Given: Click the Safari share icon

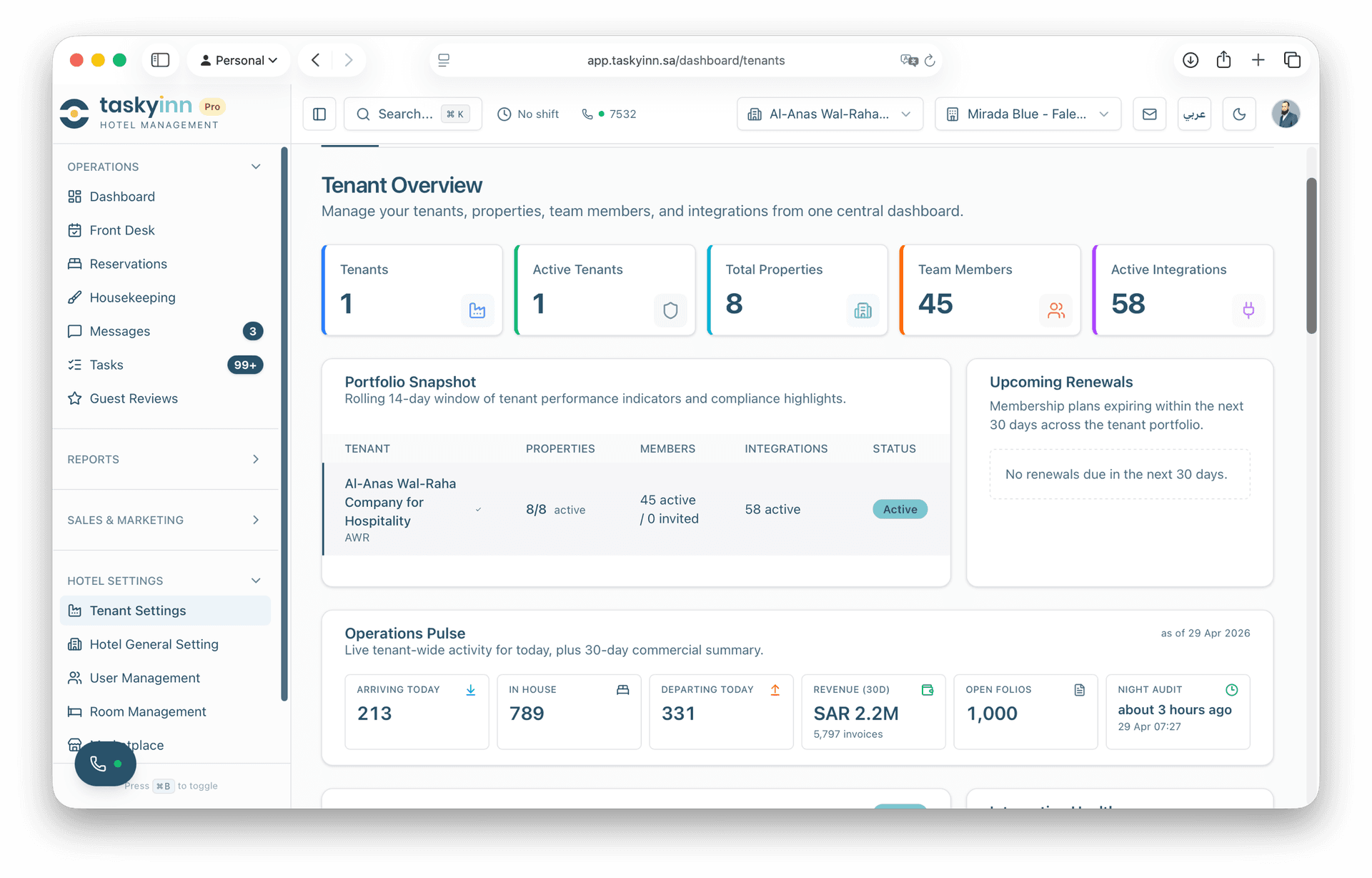Looking at the screenshot, I should click(x=1223, y=60).
